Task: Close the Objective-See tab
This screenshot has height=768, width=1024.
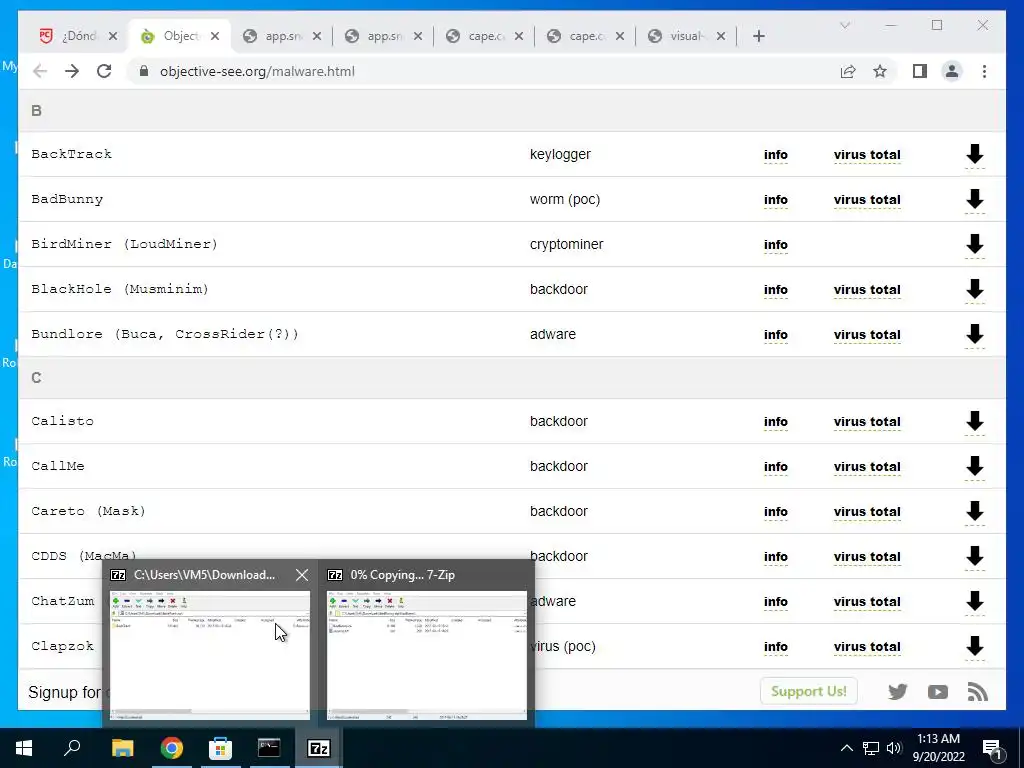Action: [215, 36]
